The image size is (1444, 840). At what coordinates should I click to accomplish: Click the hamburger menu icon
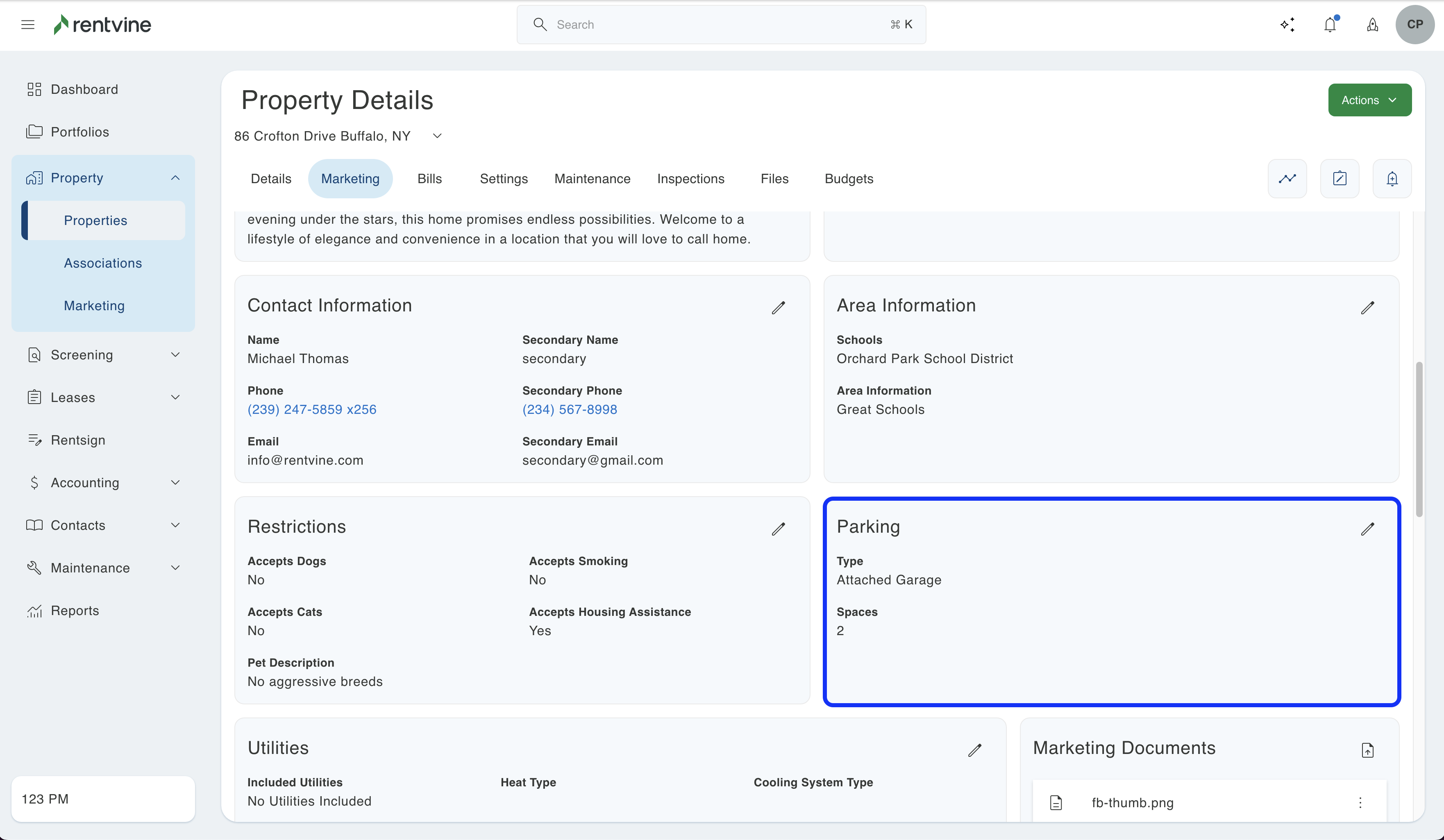tap(27, 25)
